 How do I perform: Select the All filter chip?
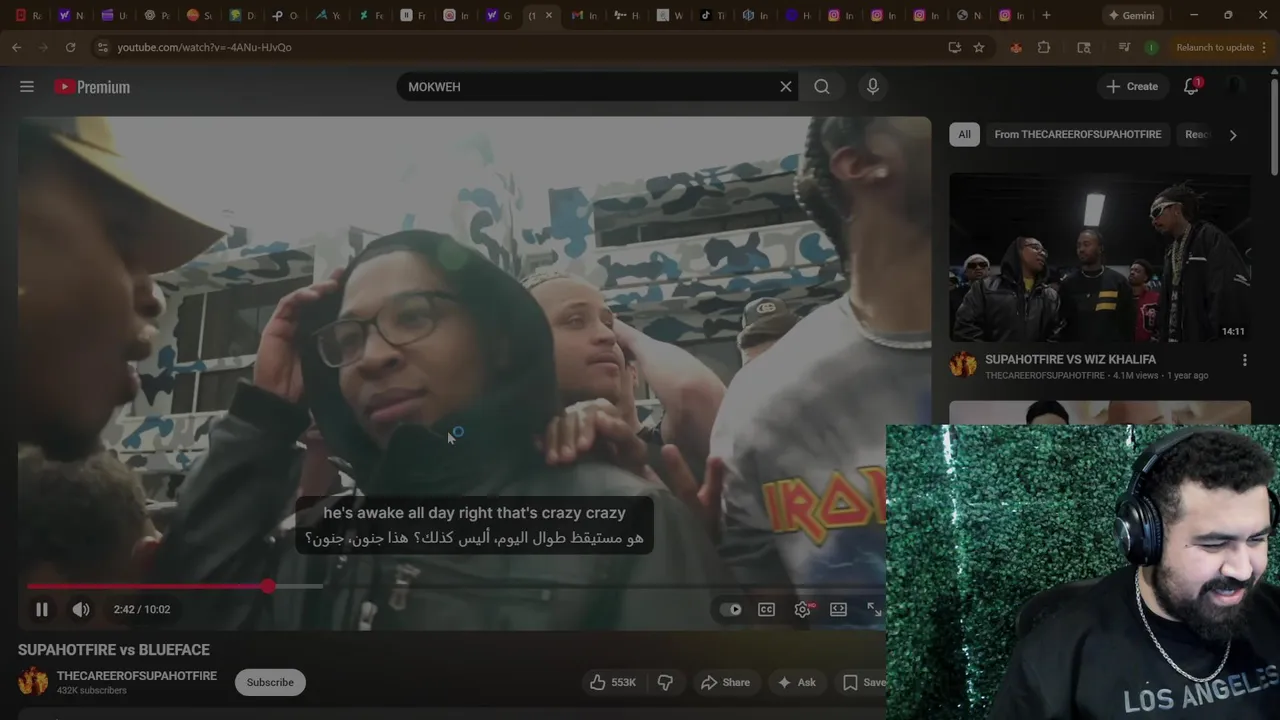[x=964, y=134]
